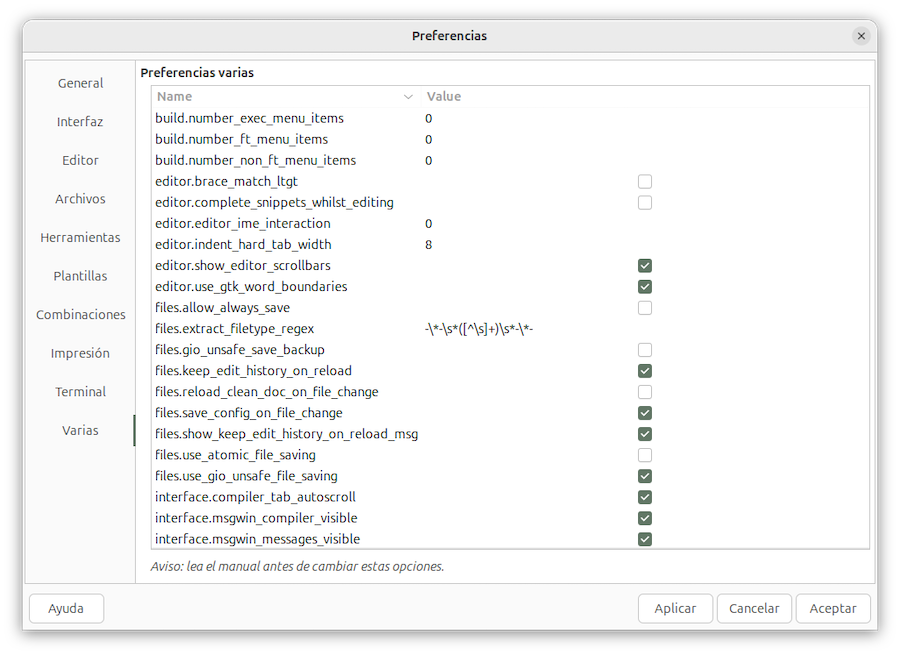
Task: Switch to the Editor tab
Action: click(x=80, y=160)
